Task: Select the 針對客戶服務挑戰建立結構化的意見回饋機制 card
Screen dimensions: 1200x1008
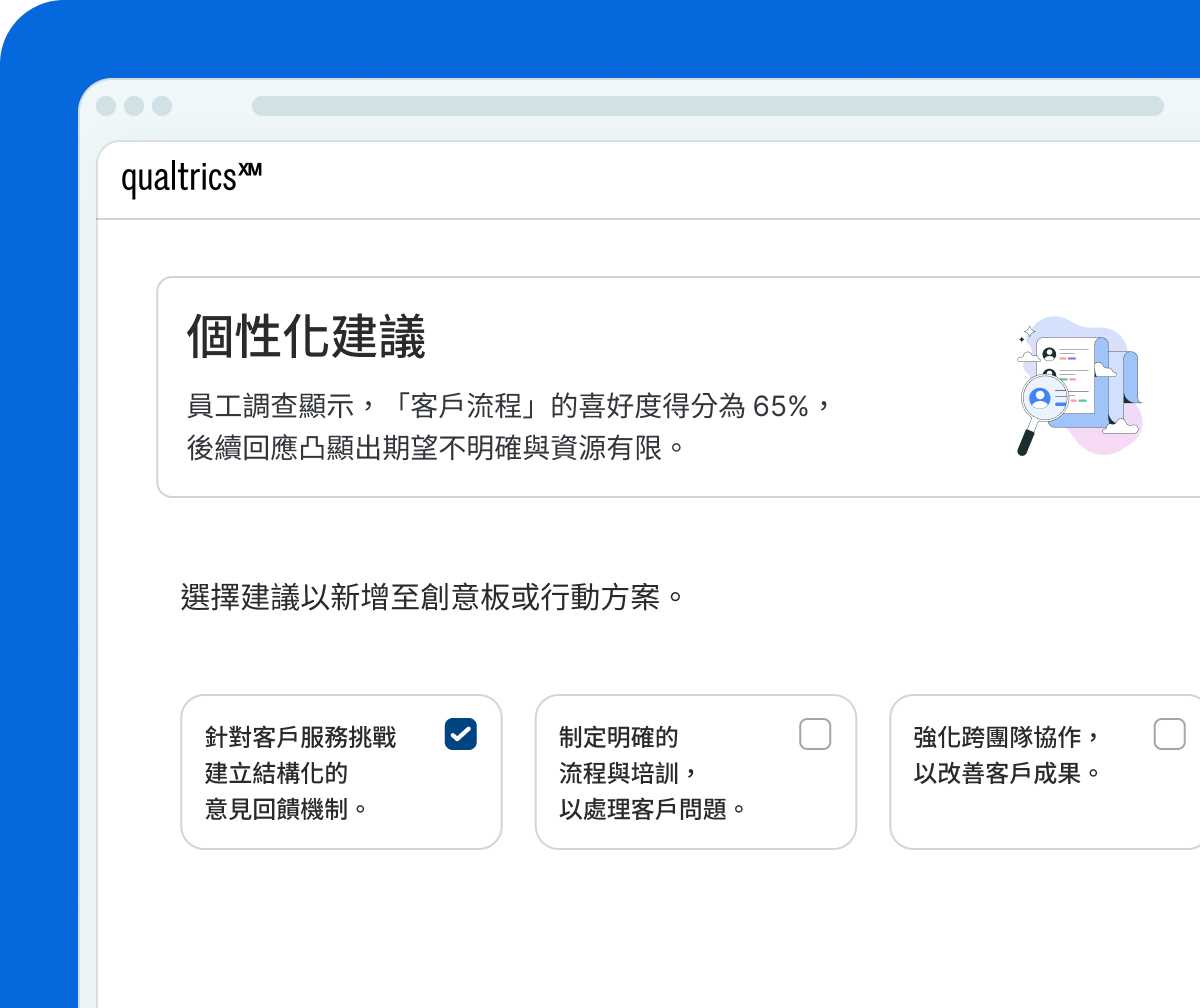Action: (341, 772)
